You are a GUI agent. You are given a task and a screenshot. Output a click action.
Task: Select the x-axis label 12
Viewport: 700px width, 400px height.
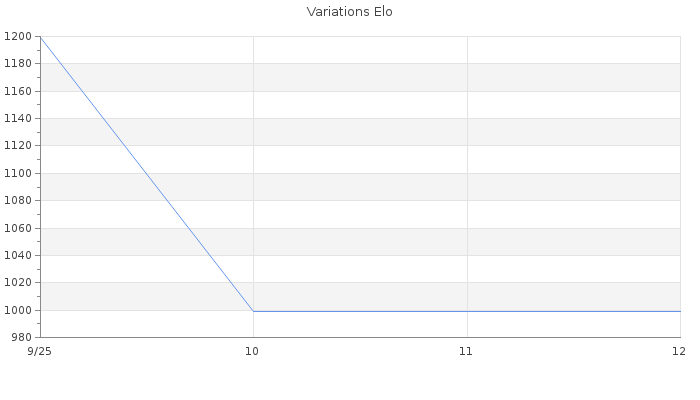(x=678, y=351)
